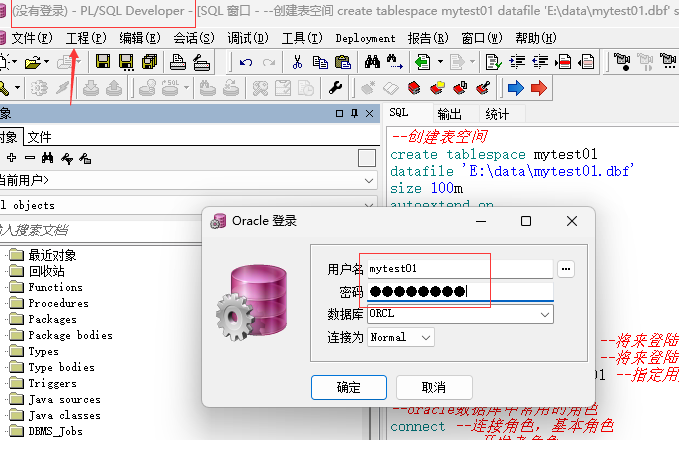Select the Triggers folder

(52, 383)
